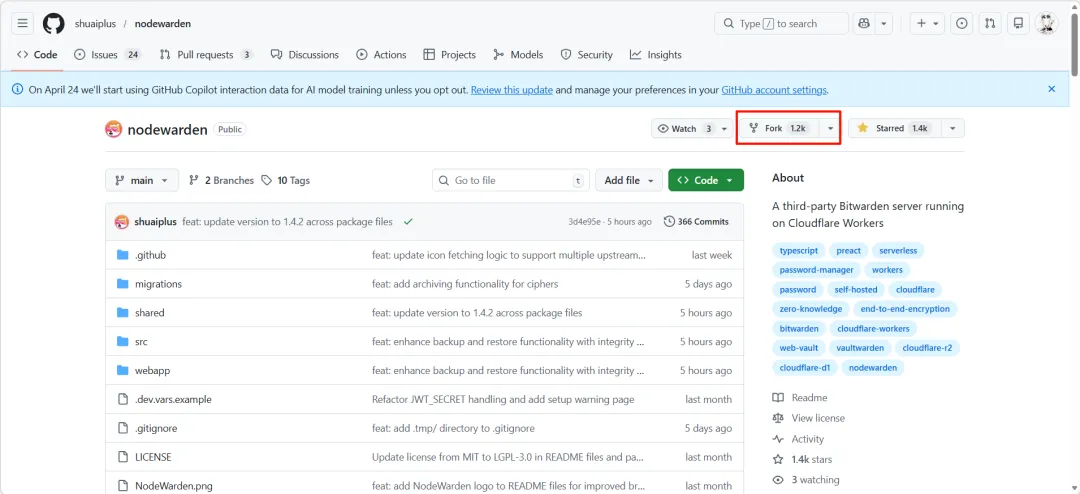Image resolution: width=1080 pixels, height=494 pixels.
Task: Open the user avatar profile menu
Action: click(1047, 23)
